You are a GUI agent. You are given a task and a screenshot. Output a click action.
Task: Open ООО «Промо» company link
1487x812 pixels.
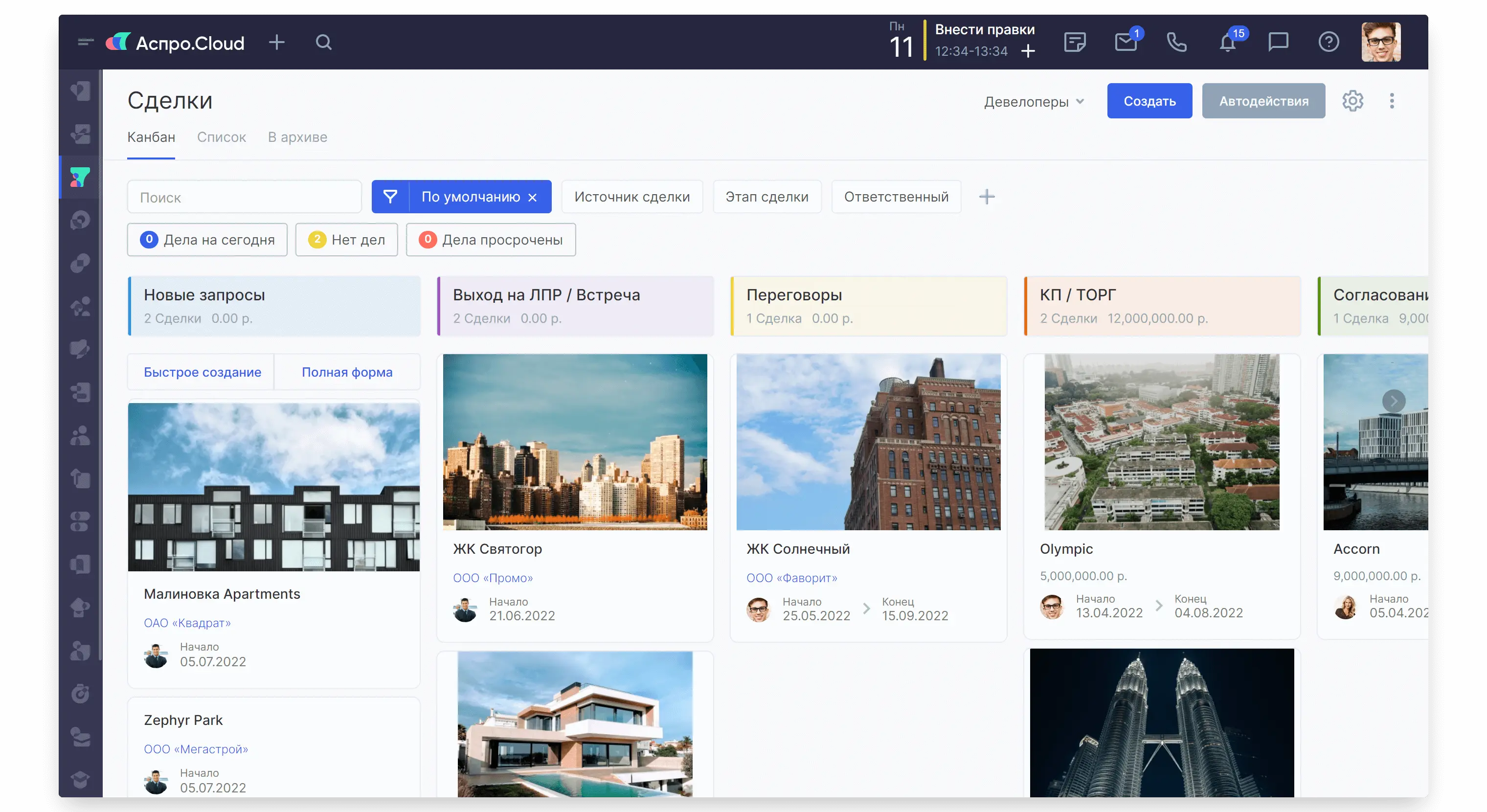(x=493, y=578)
